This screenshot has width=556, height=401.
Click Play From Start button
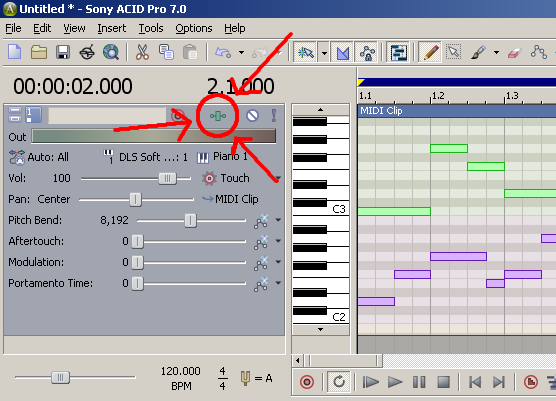[x=371, y=382]
